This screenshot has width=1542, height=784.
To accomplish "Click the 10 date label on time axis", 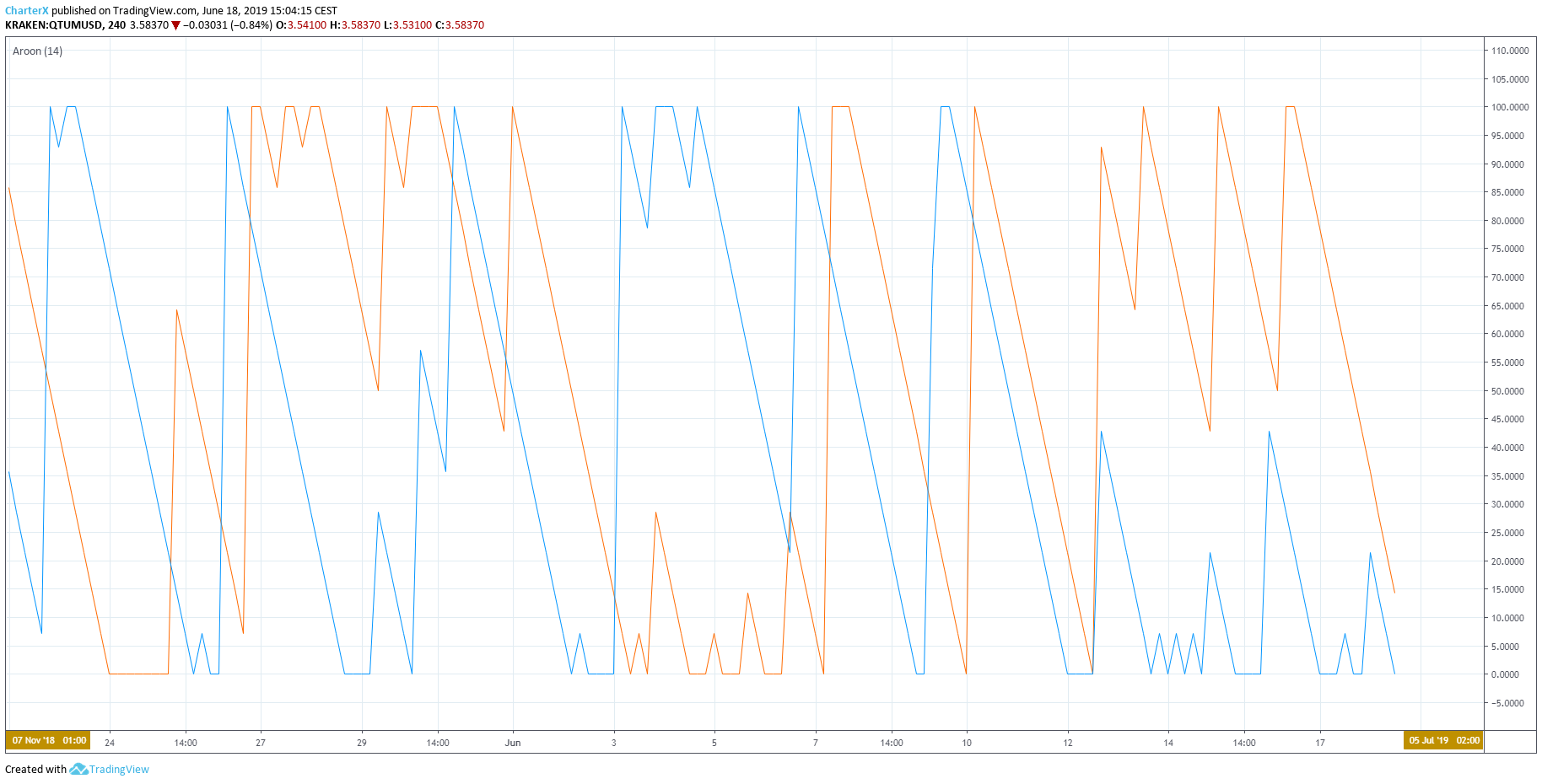I will tap(967, 743).
